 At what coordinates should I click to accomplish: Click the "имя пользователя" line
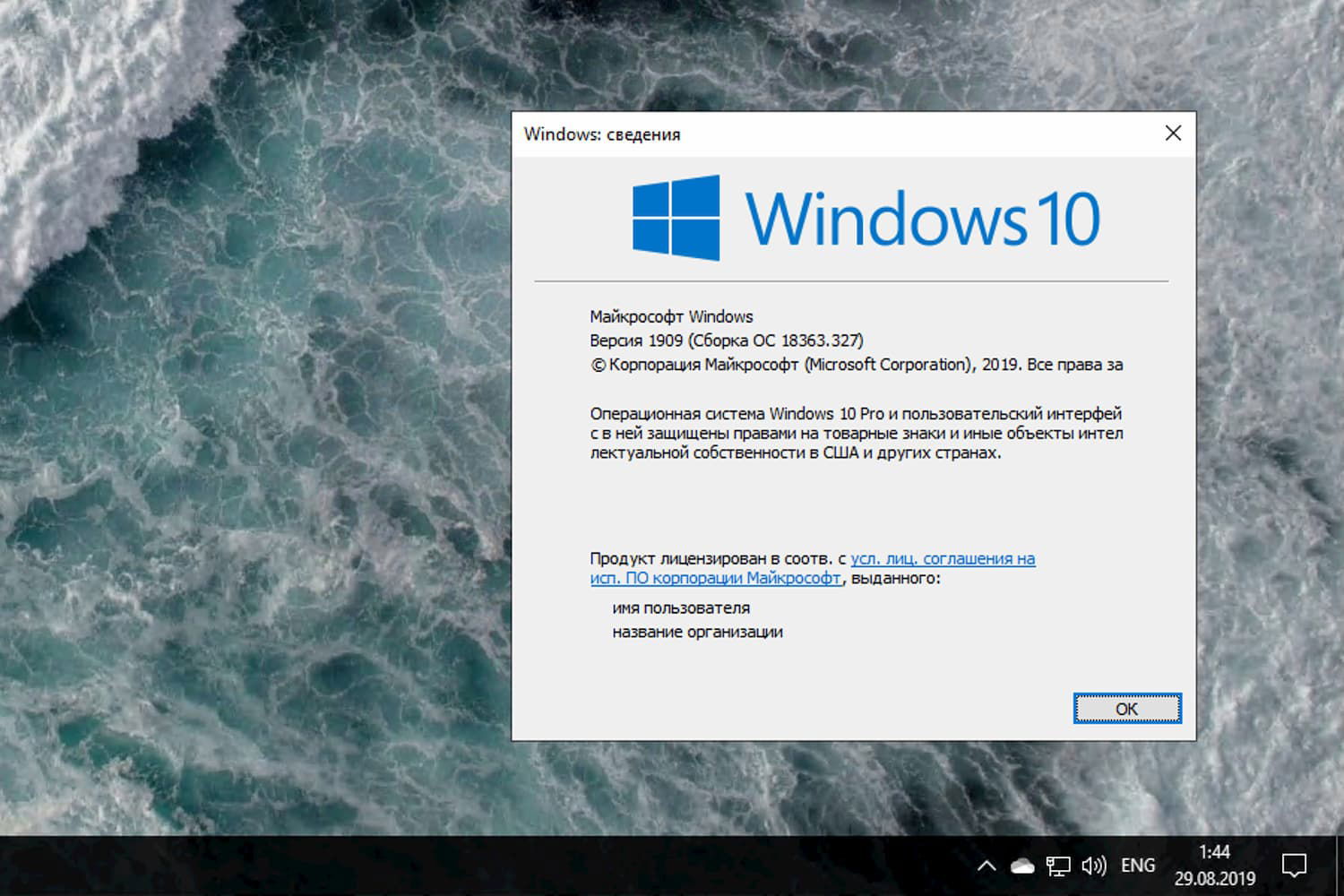pyautogui.click(x=682, y=607)
